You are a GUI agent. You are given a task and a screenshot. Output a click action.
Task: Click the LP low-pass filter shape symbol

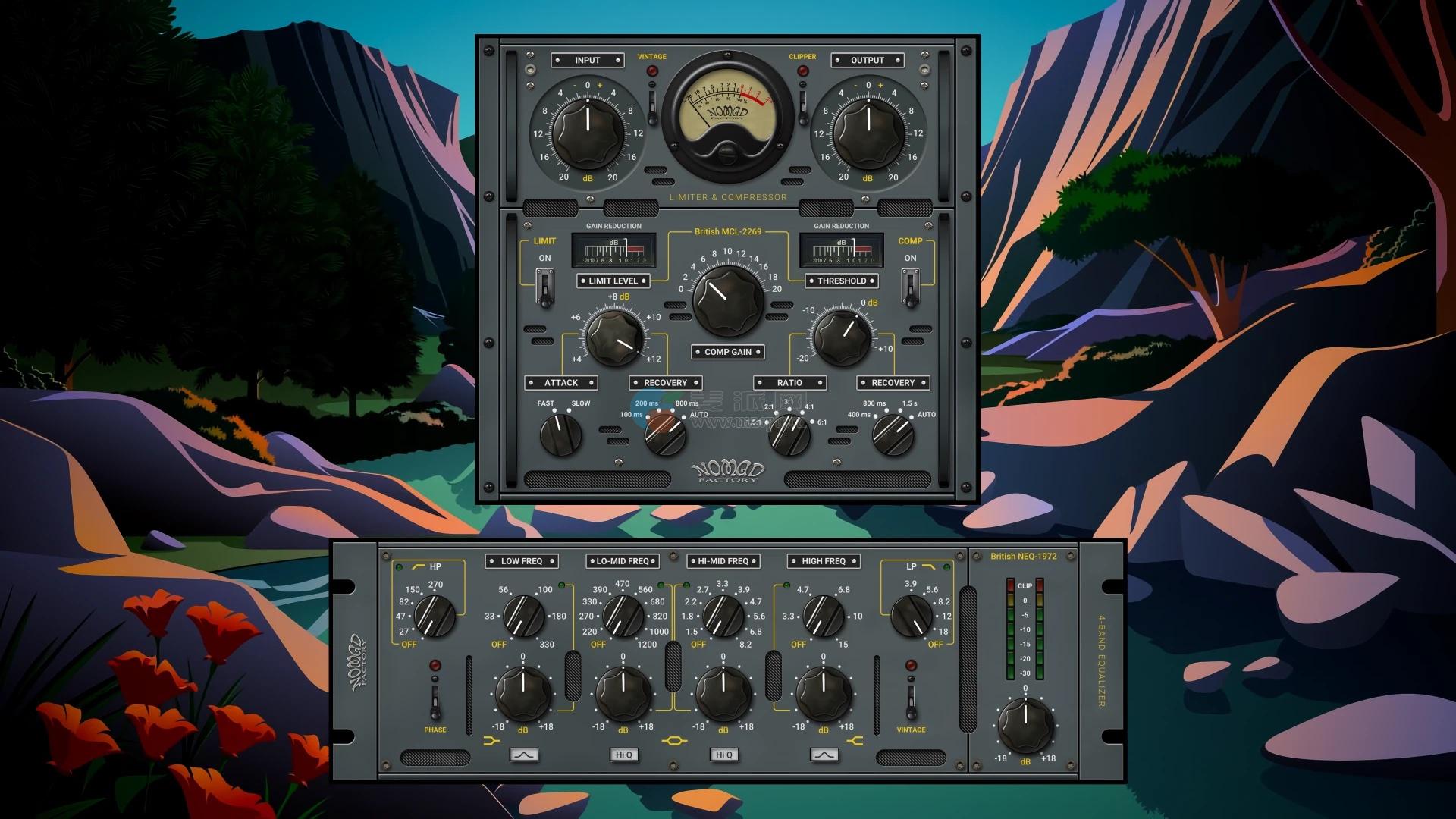pyautogui.click(x=928, y=566)
